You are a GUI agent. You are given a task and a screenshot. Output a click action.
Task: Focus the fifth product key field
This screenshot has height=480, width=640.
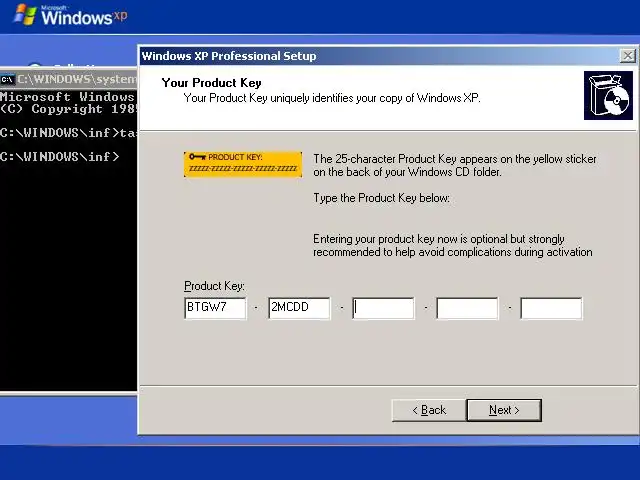click(551, 308)
